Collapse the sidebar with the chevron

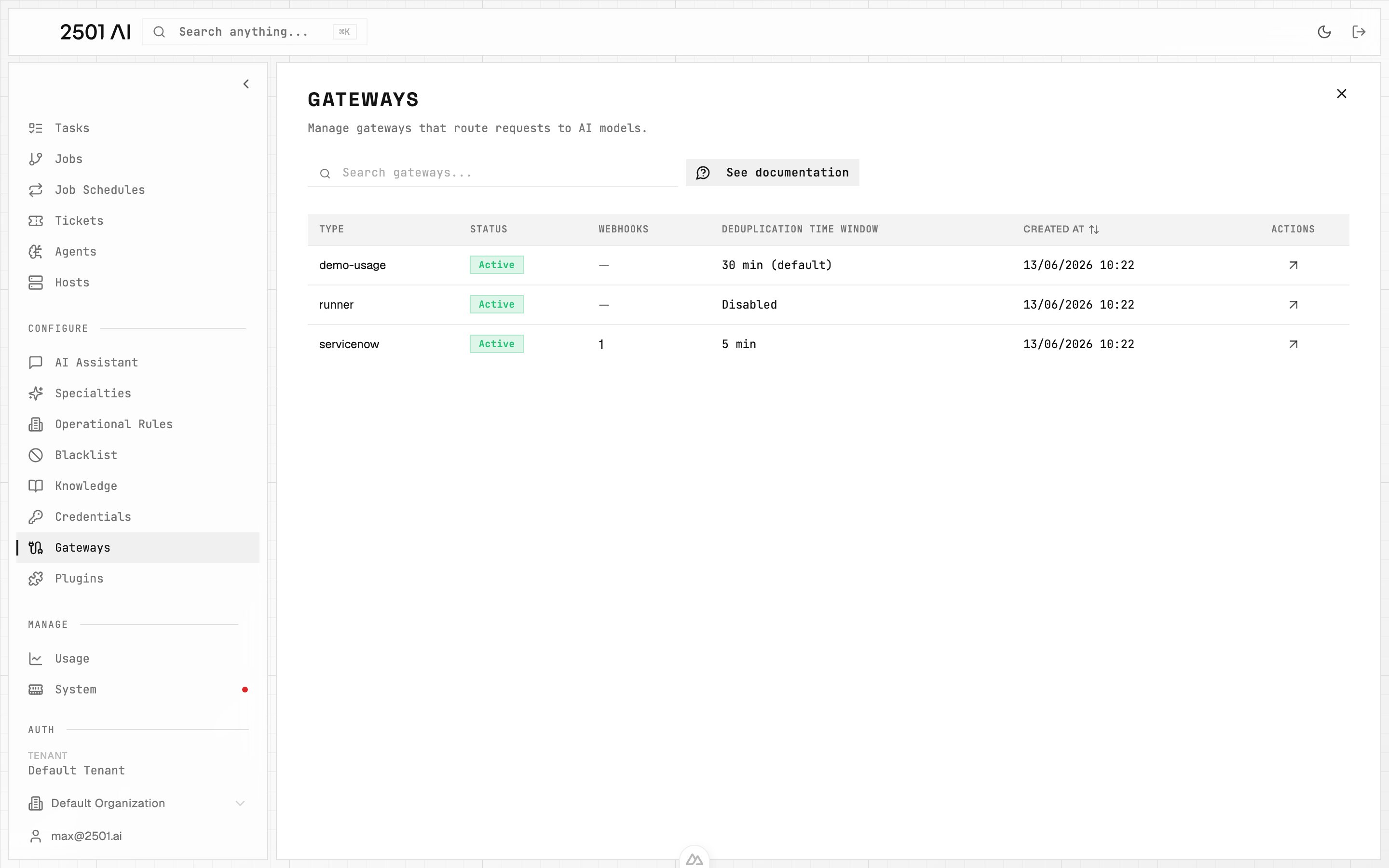click(x=245, y=84)
